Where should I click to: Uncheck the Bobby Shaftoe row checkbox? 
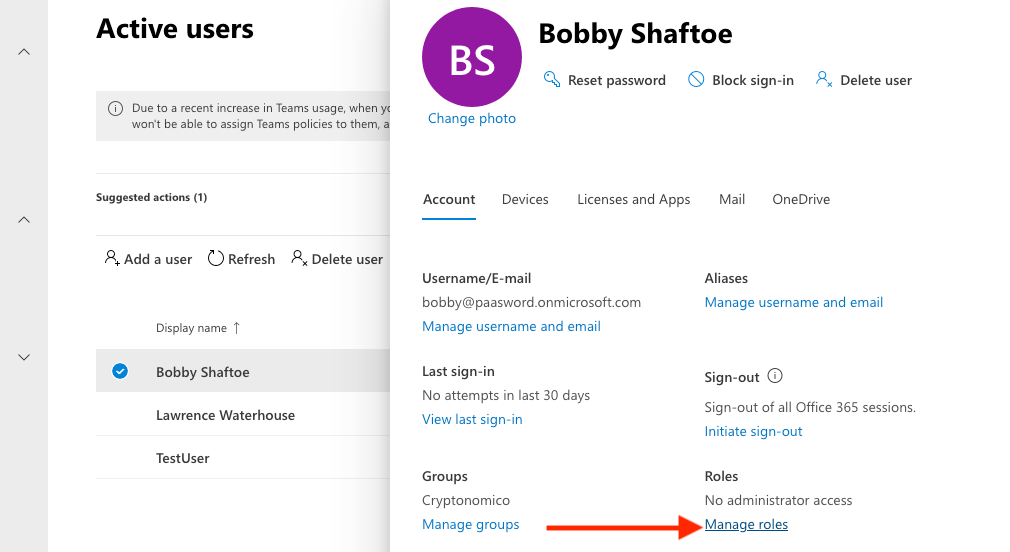coord(120,371)
